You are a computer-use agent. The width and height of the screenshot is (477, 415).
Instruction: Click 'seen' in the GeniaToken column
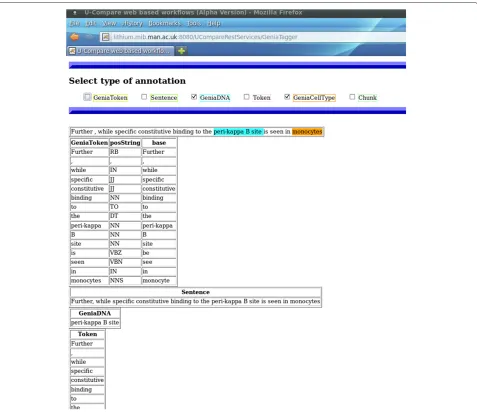(89, 262)
